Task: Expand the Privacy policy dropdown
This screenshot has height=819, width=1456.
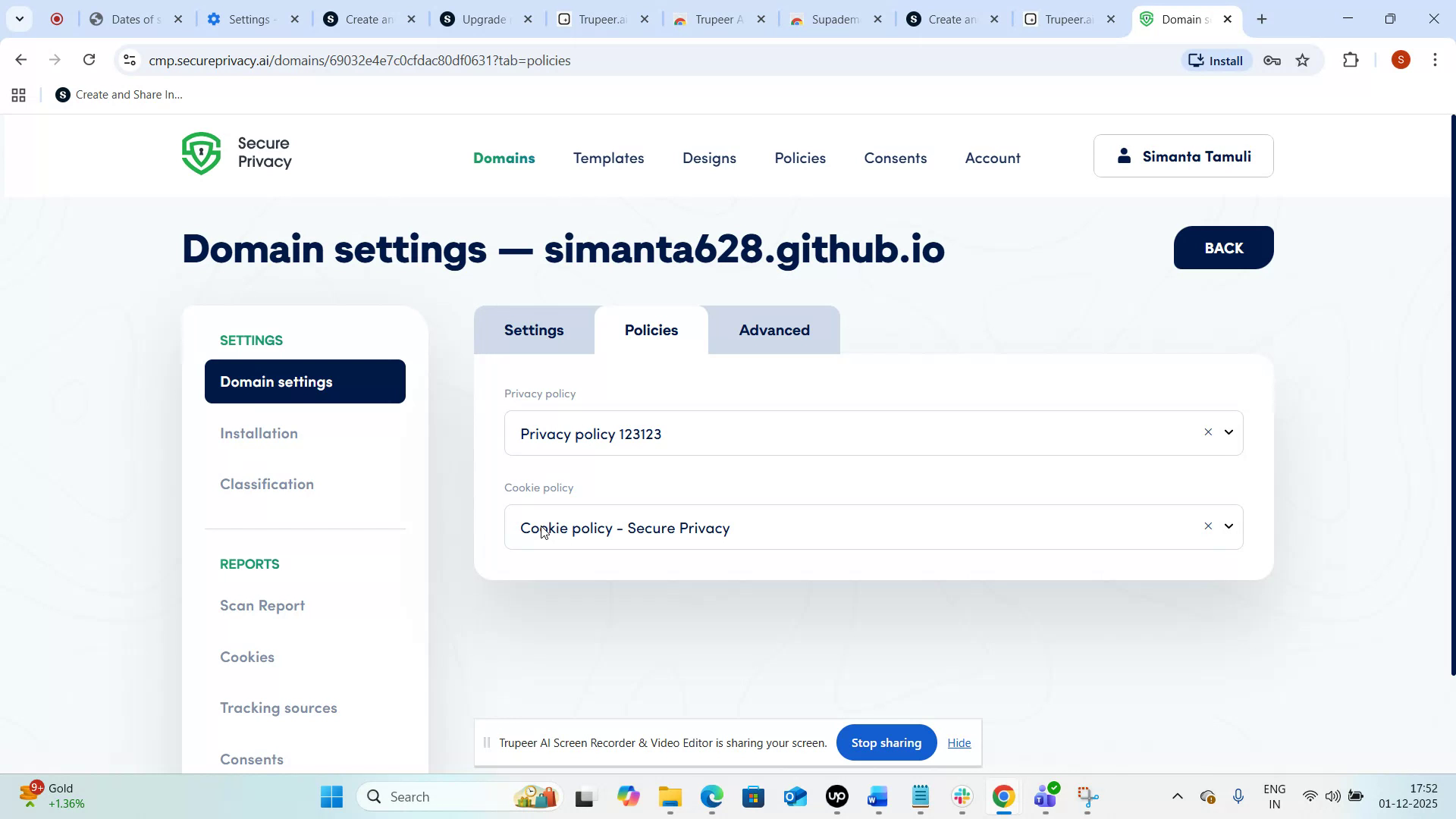Action: (1229, 432)
